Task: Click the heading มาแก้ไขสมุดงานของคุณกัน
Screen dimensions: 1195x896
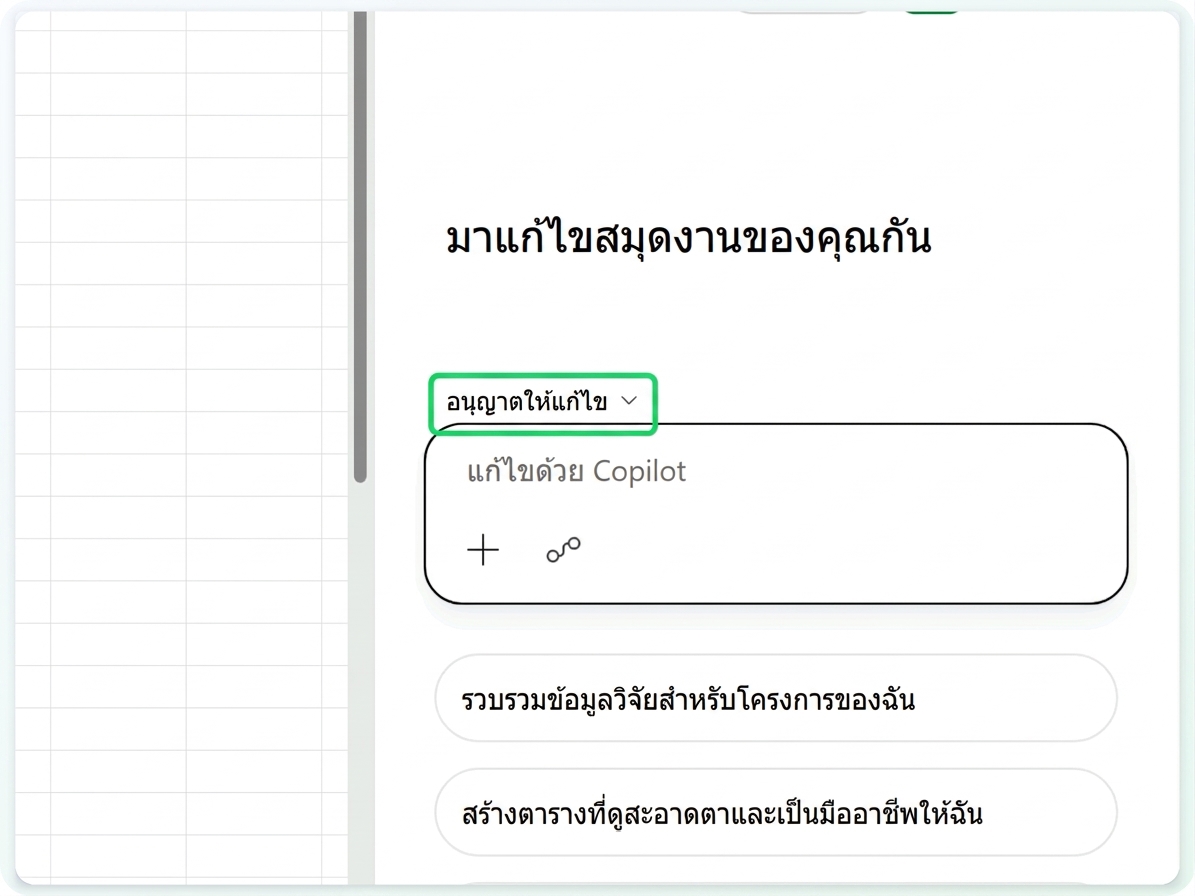Action: point(688,239)
